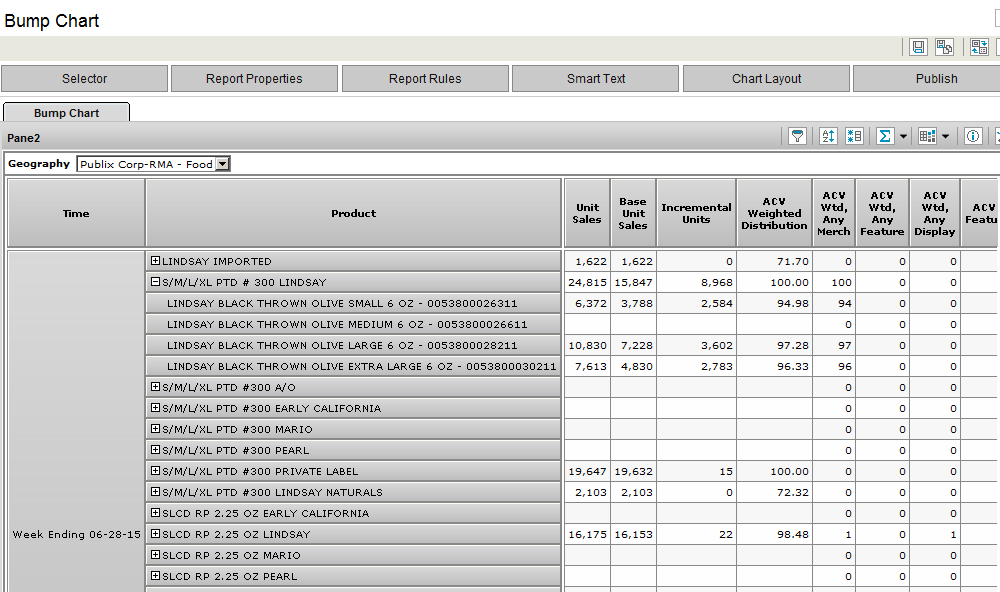Open the Sigma totals dropdown arrow
The image size is (1000, 592).
point(903,137)
